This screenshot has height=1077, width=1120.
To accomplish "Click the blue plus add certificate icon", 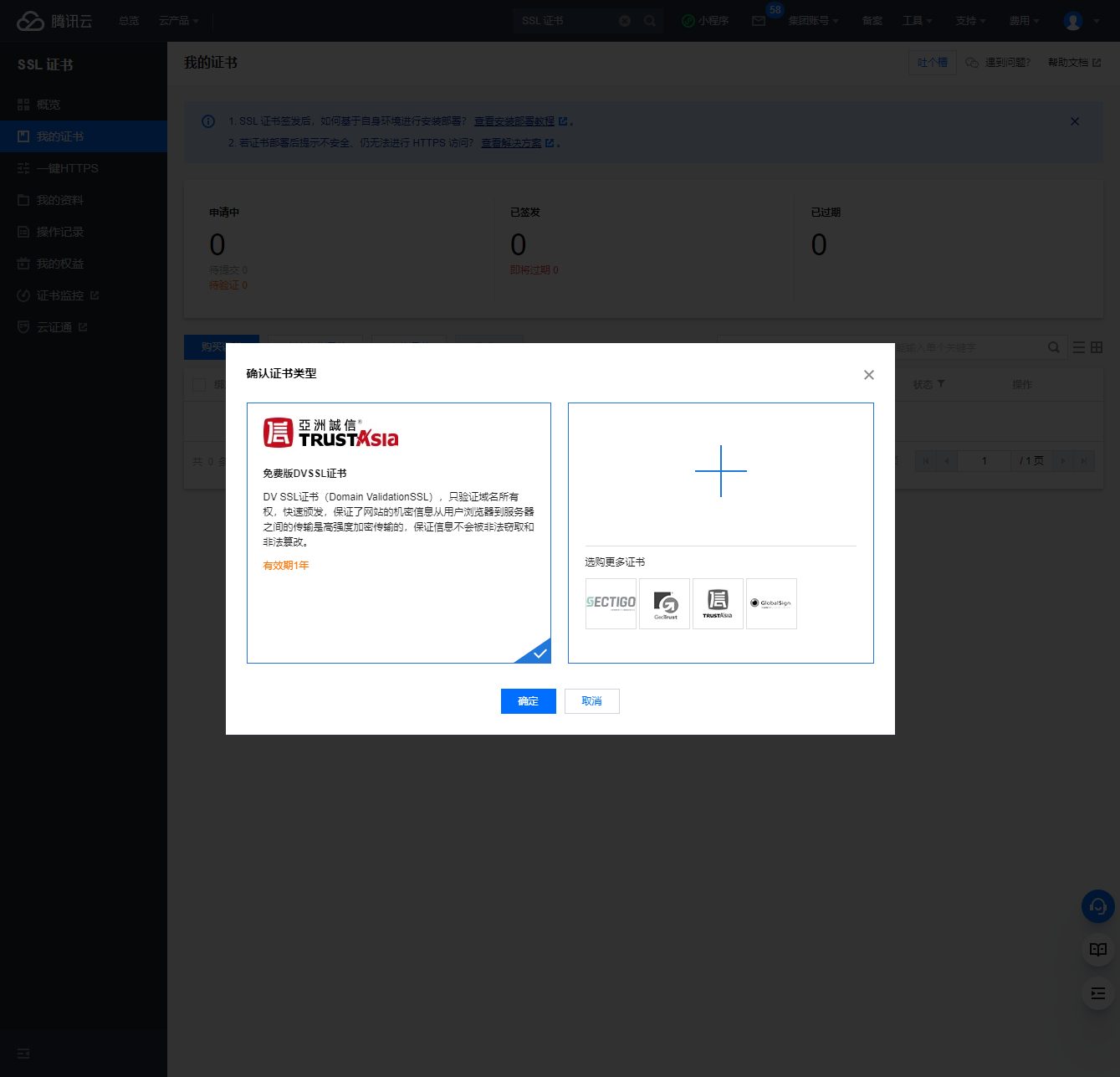I will click(721, 471).
